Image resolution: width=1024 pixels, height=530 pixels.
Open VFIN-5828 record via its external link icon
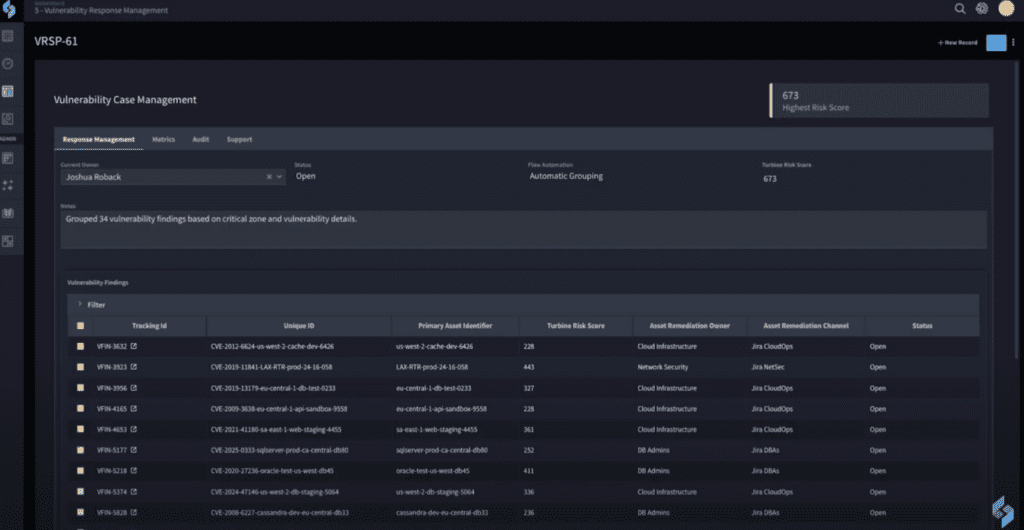(x=134, y=512)
